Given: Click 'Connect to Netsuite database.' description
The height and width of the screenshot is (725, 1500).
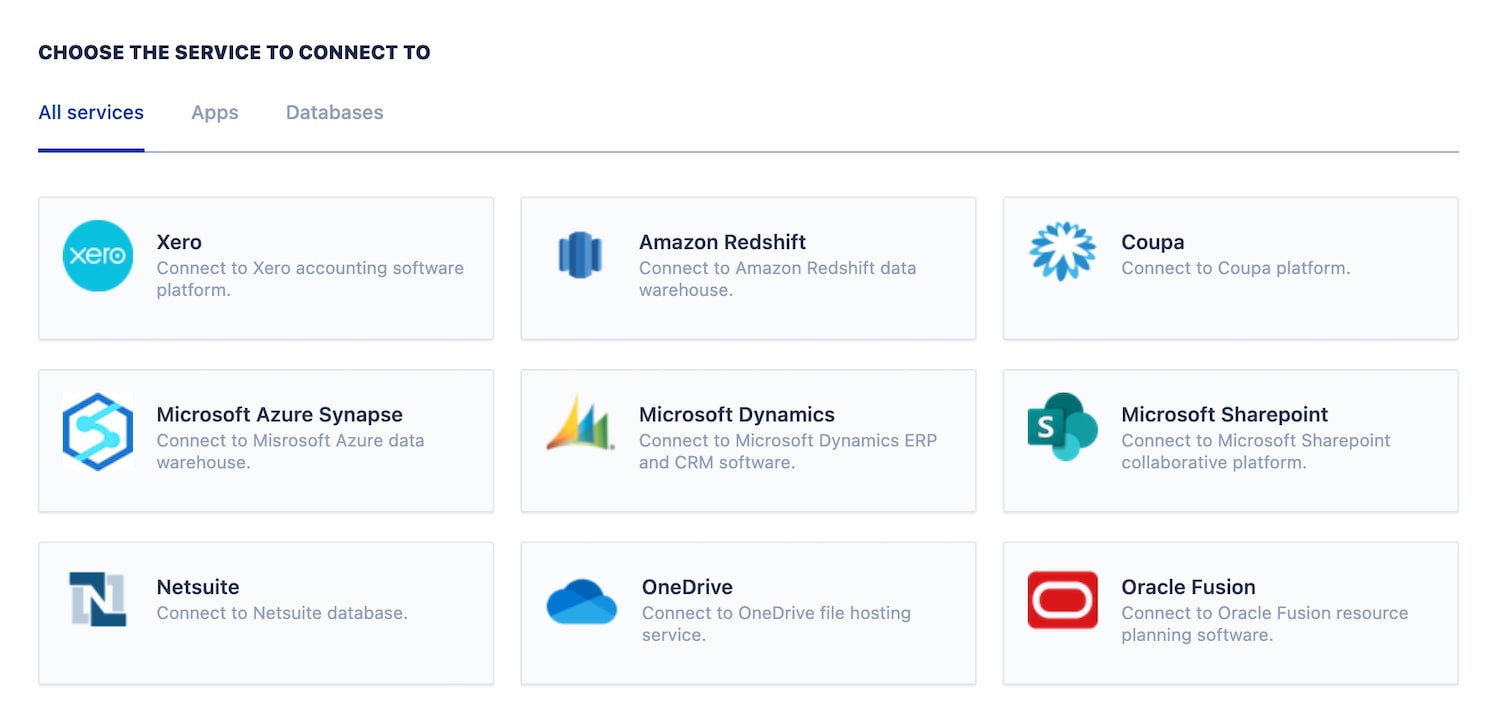Looking at the screenshot, I should coord(282,613).
